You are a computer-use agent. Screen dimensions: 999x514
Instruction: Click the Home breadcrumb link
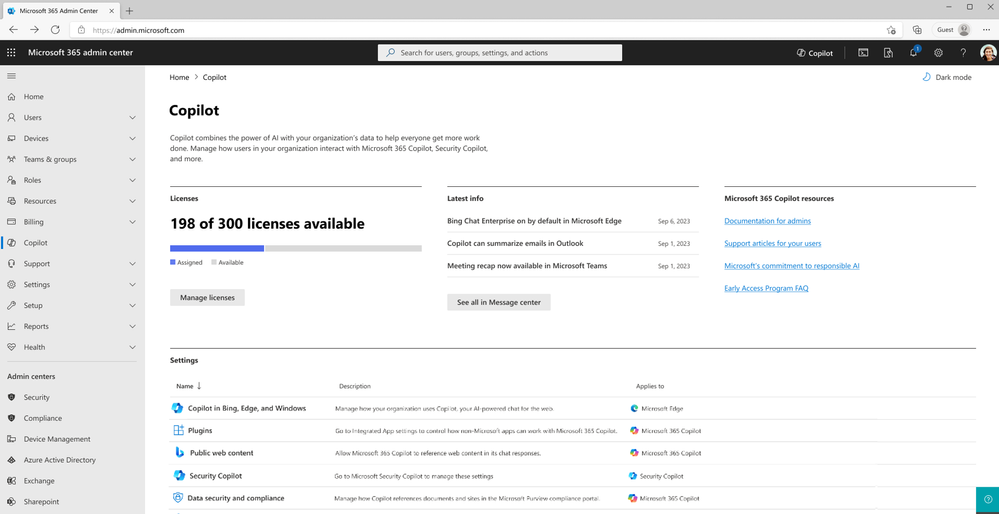point(179,77)
